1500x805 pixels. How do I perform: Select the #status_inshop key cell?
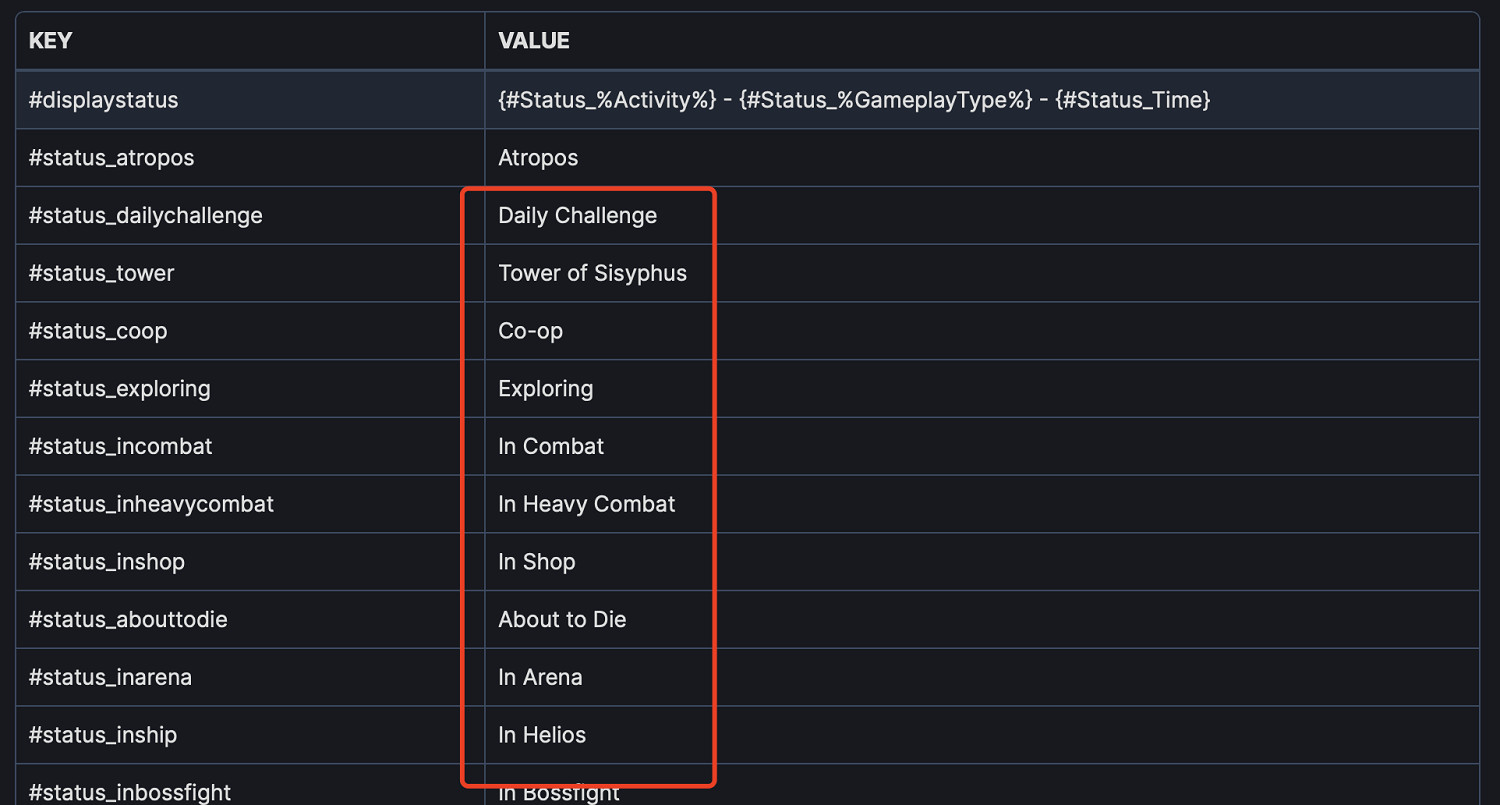pos(107,562)
